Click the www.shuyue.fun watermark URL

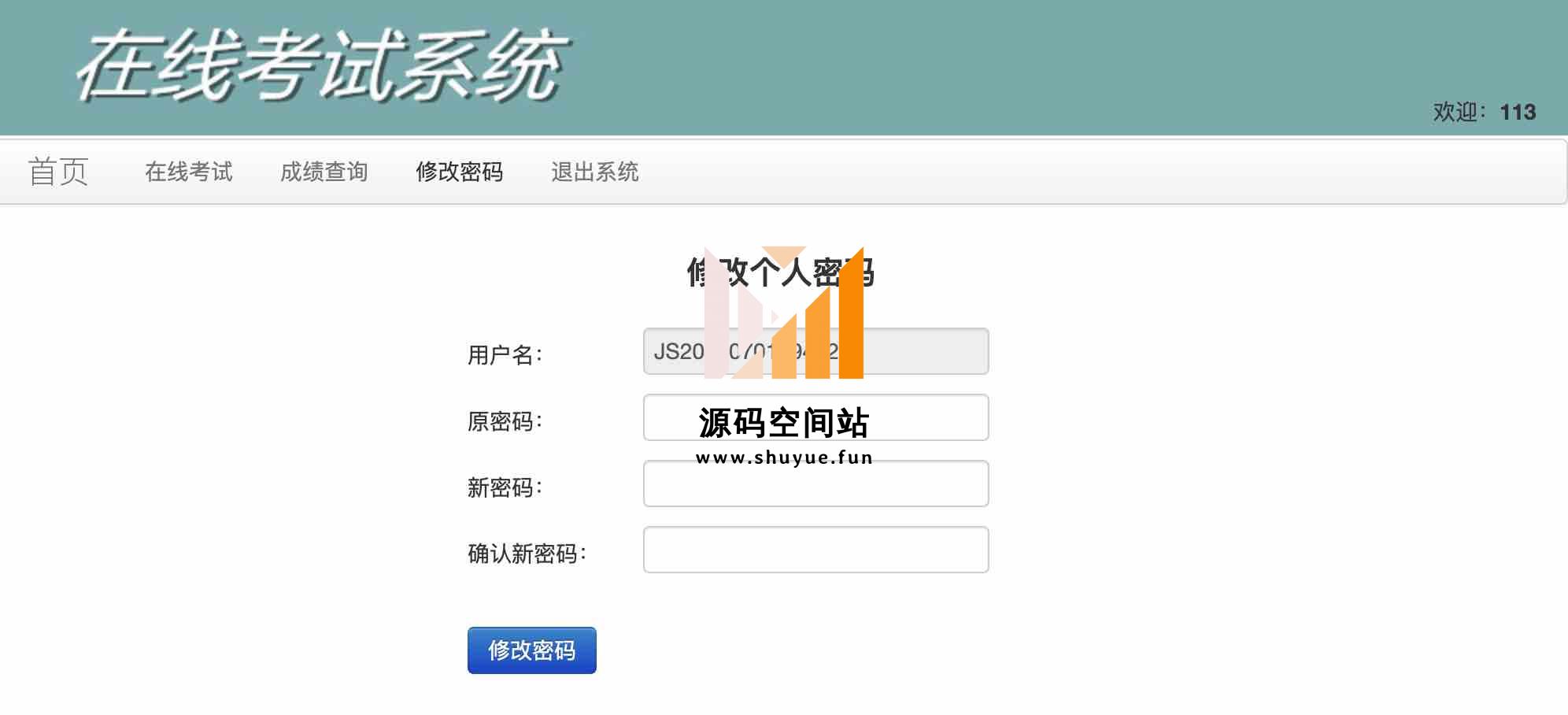tap(784, 458)
